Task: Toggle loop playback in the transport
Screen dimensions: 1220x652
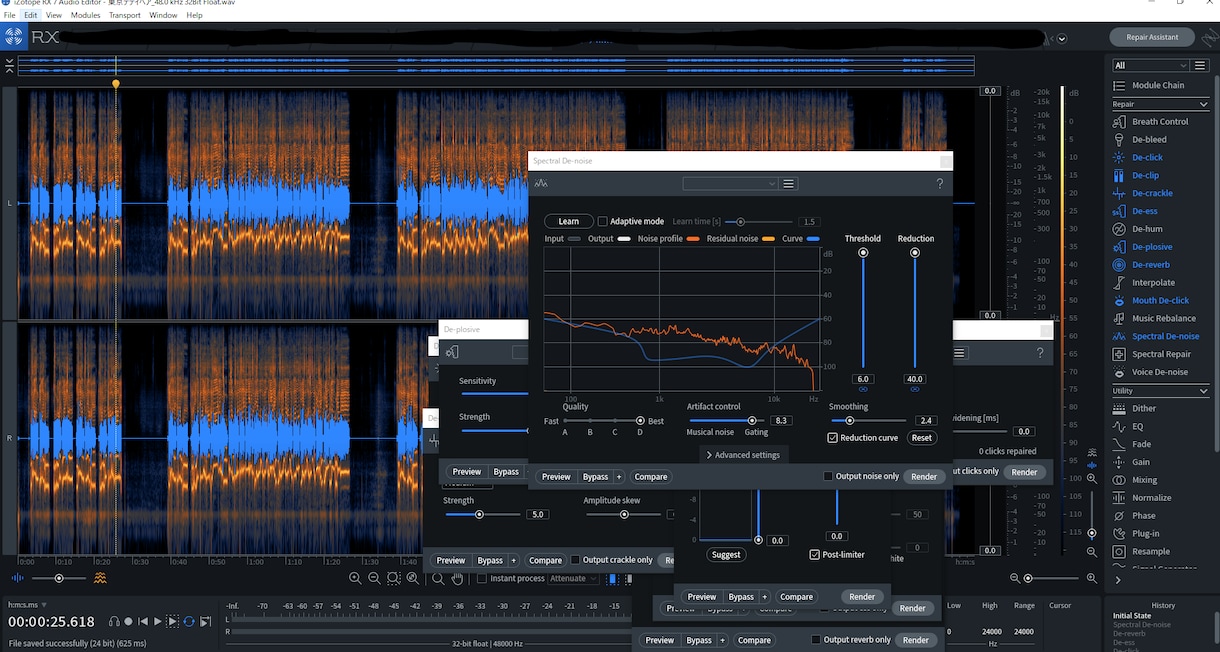Action: pyautogui.click(x=189, y=622)
